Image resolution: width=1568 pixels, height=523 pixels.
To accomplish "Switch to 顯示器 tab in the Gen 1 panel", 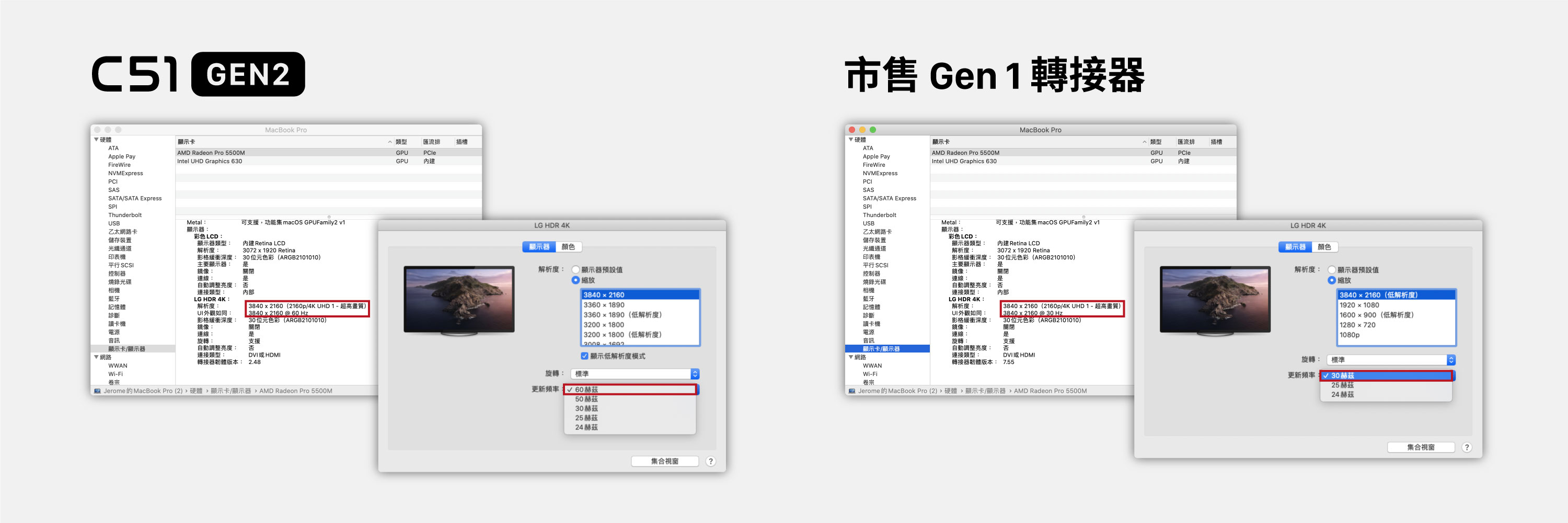I will tap(1295, 246).
